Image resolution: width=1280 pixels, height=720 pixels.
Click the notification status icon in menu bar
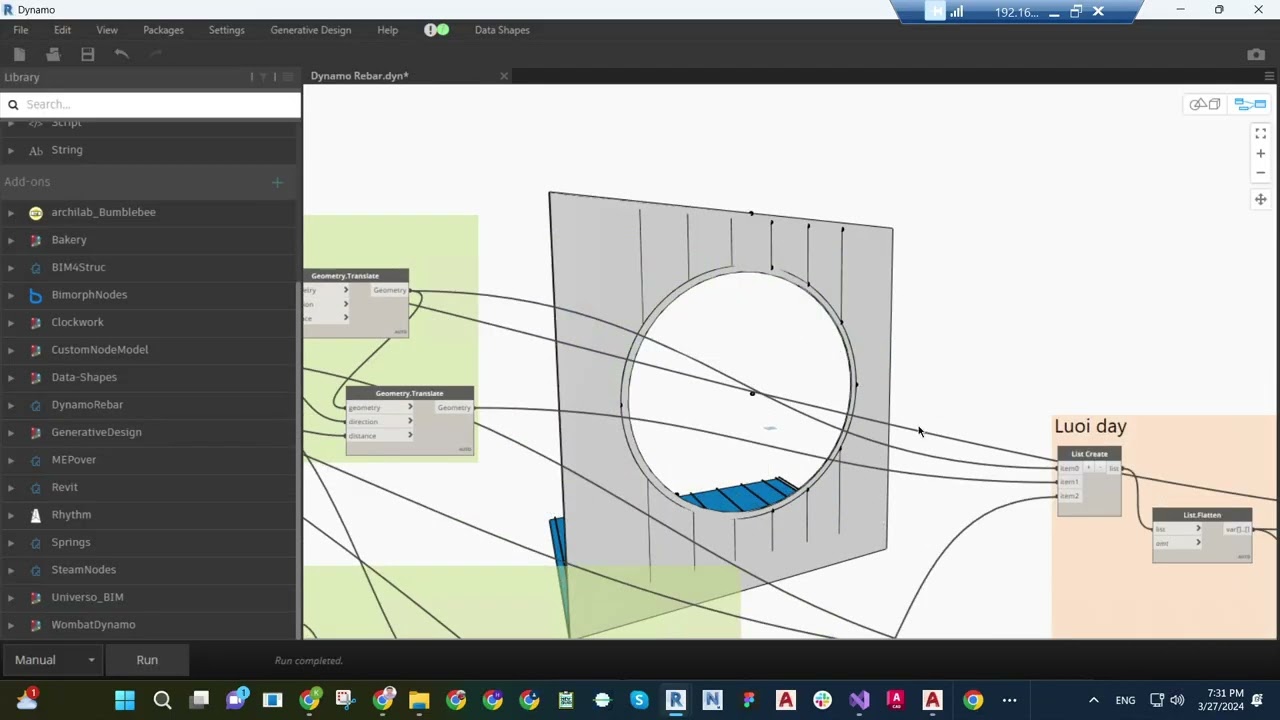tap(436, 30)
